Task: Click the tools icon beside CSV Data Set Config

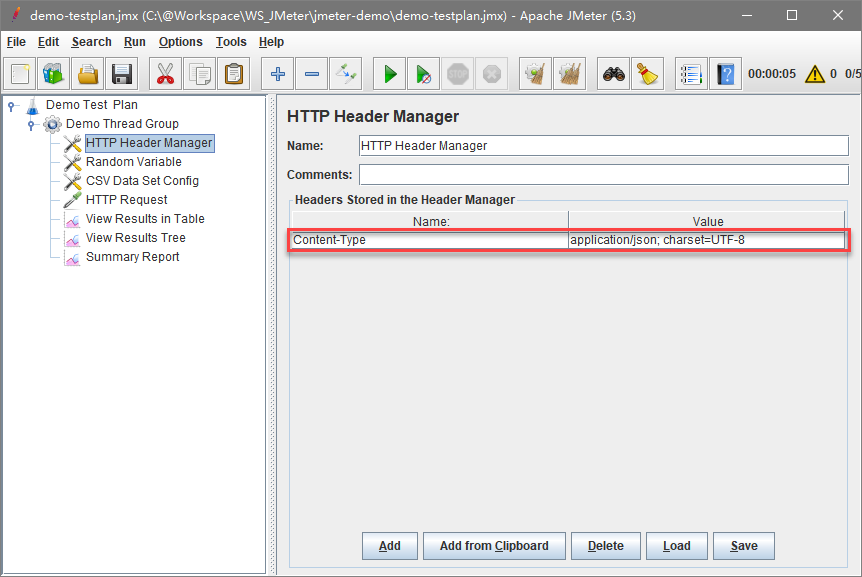Action: pos(72,181)
